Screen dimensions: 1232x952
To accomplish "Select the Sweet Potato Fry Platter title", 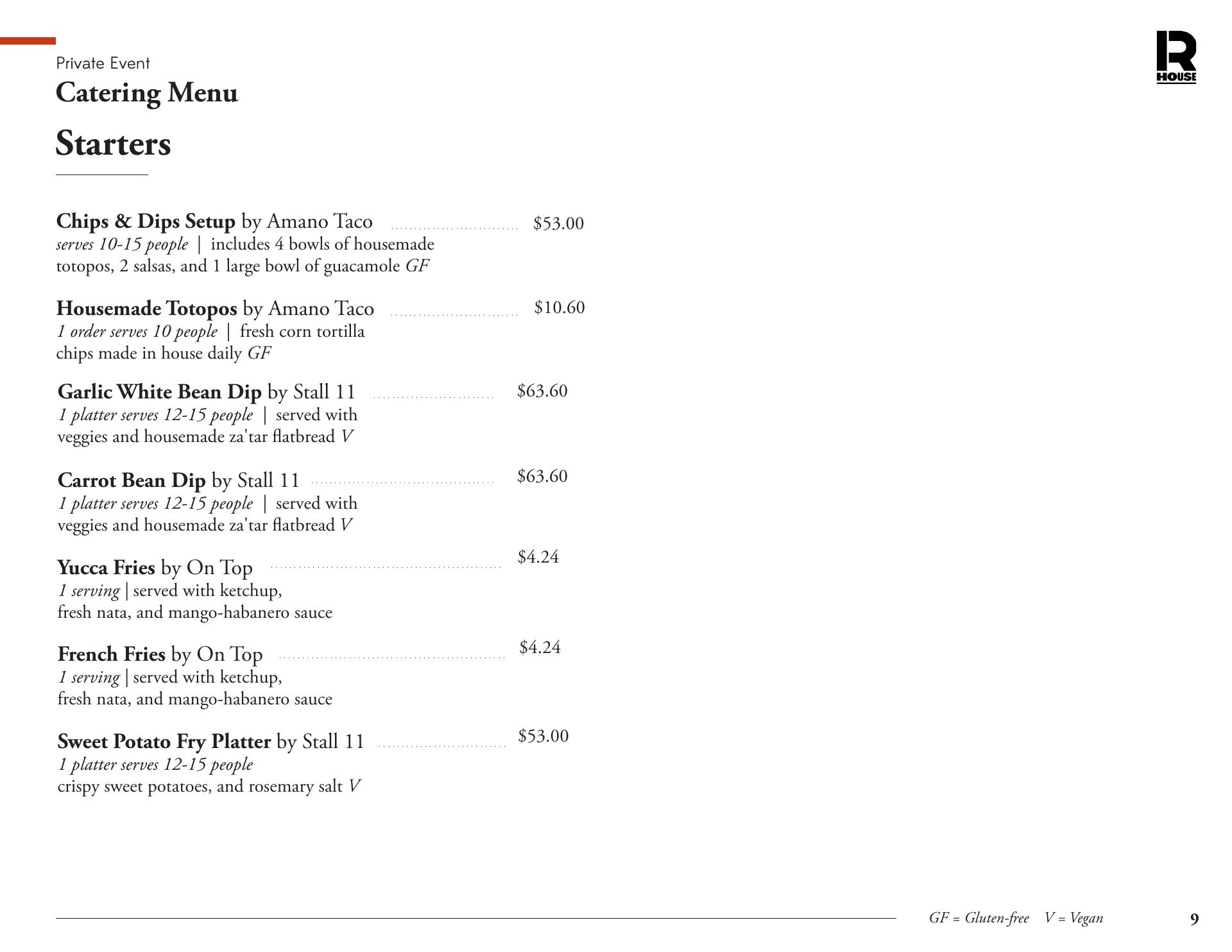I will coord(164,742).
